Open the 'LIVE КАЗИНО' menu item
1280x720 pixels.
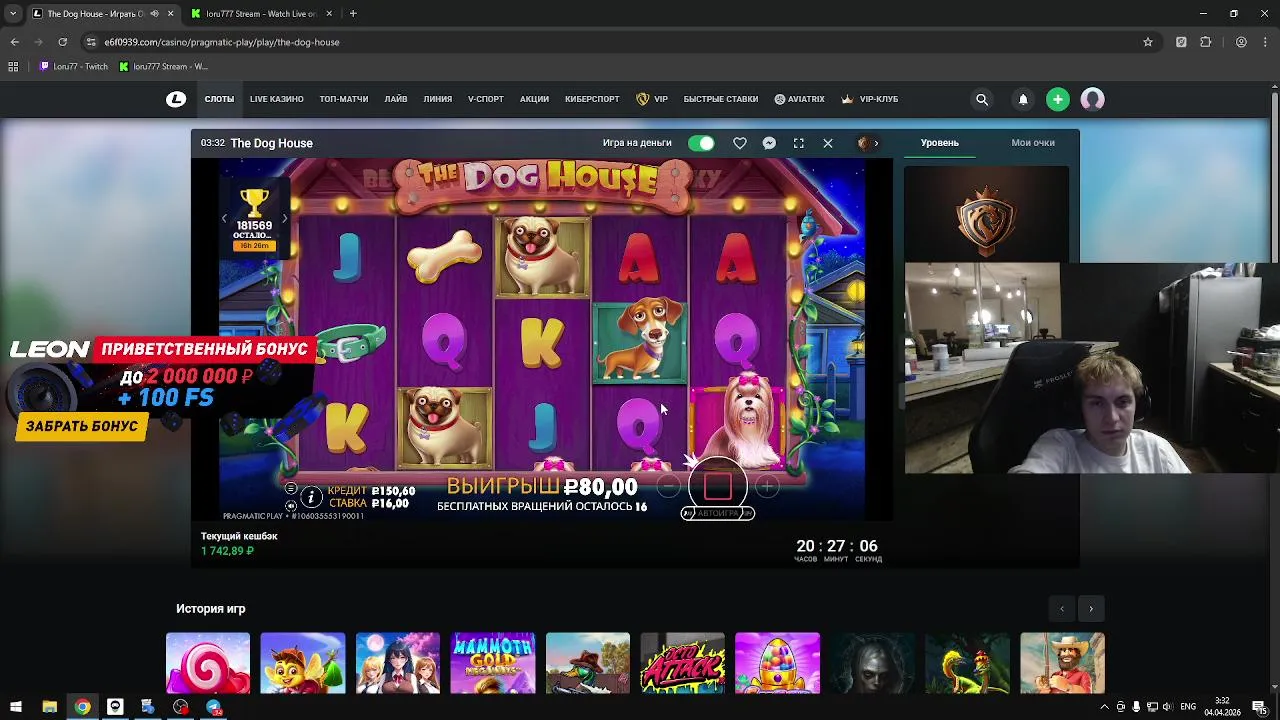point(277,99)
